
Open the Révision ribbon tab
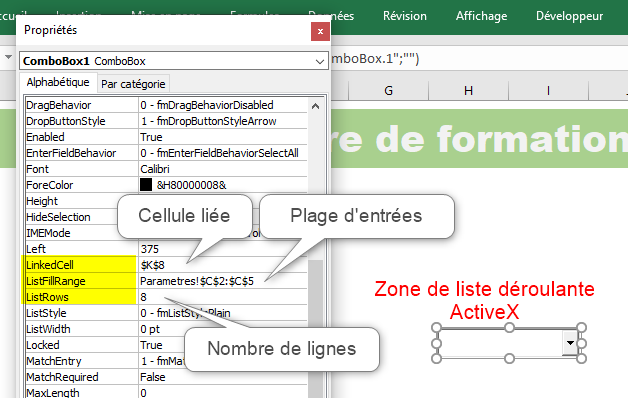(405, 16)
